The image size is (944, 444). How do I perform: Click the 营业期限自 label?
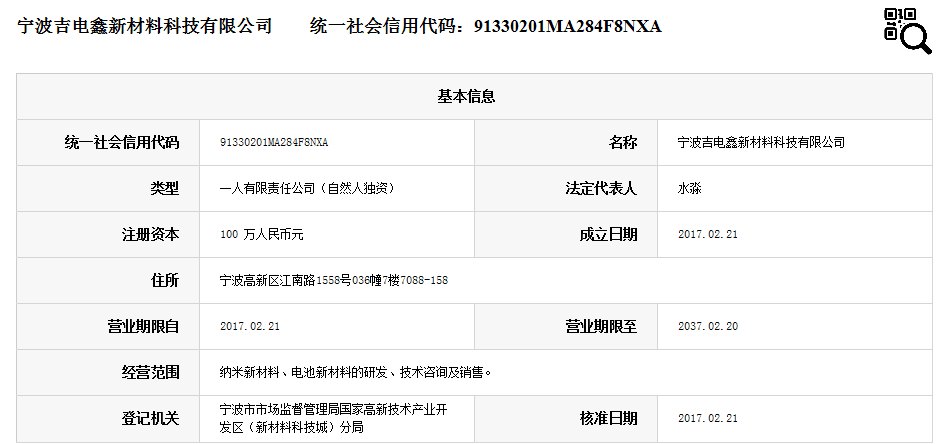(143, 327)
